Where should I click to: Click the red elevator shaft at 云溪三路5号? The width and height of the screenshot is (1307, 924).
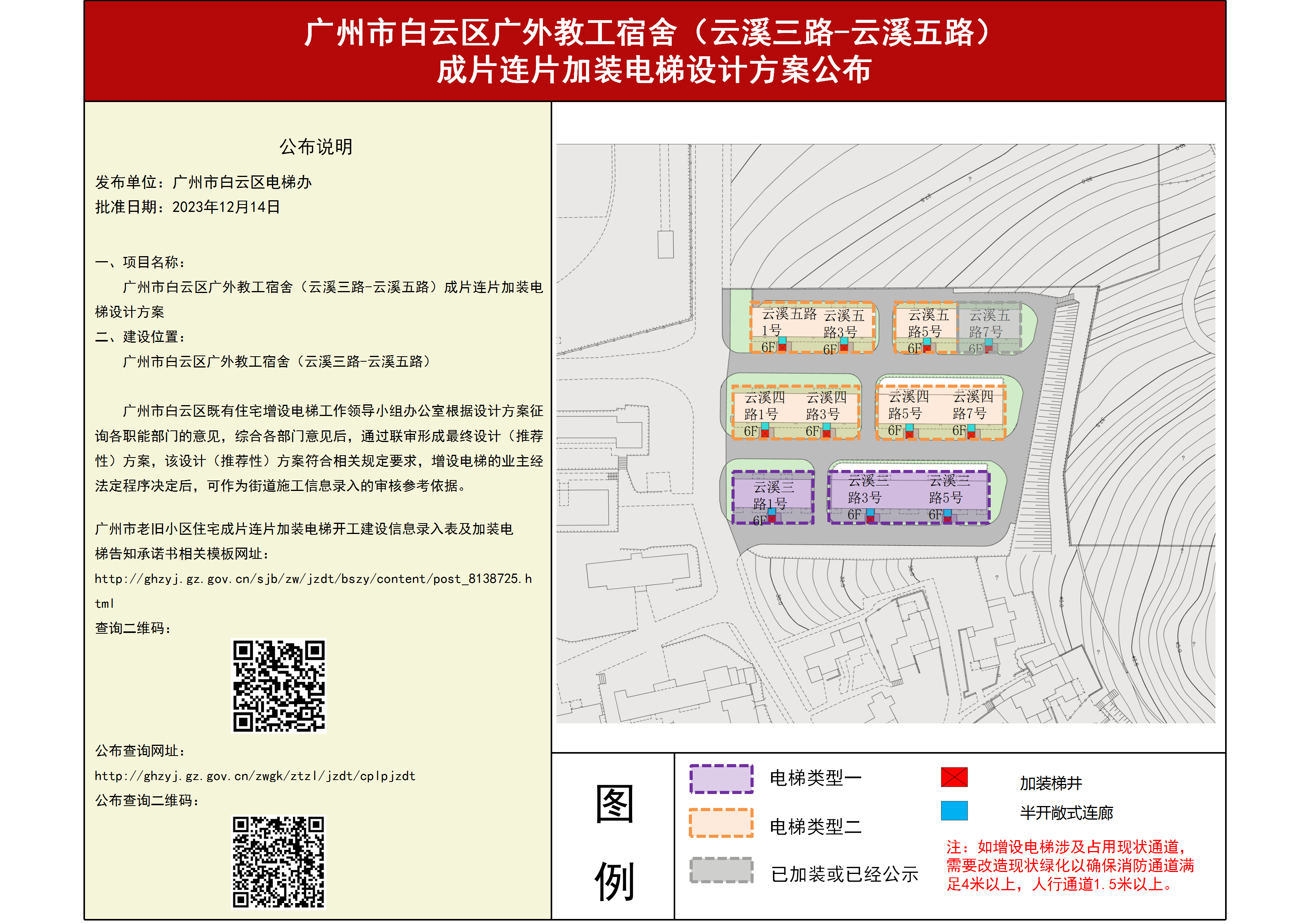click(947, 518)
